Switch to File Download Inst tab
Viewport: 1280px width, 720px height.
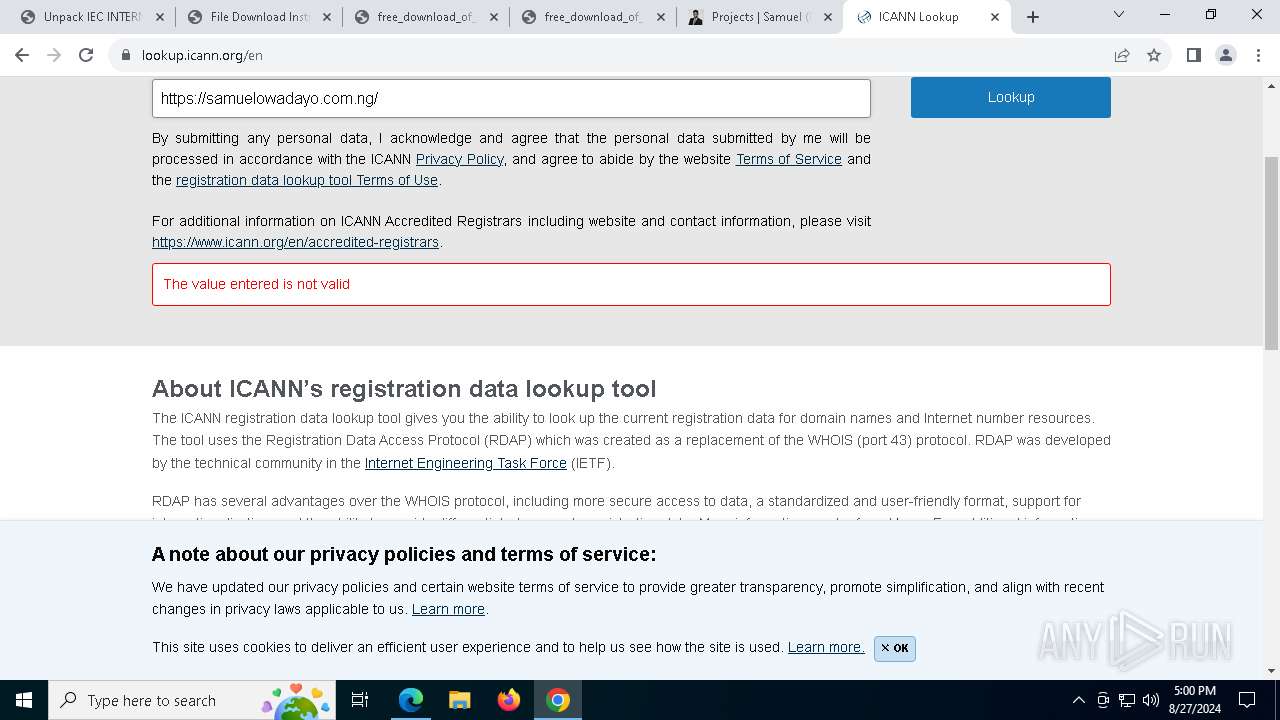258,17
